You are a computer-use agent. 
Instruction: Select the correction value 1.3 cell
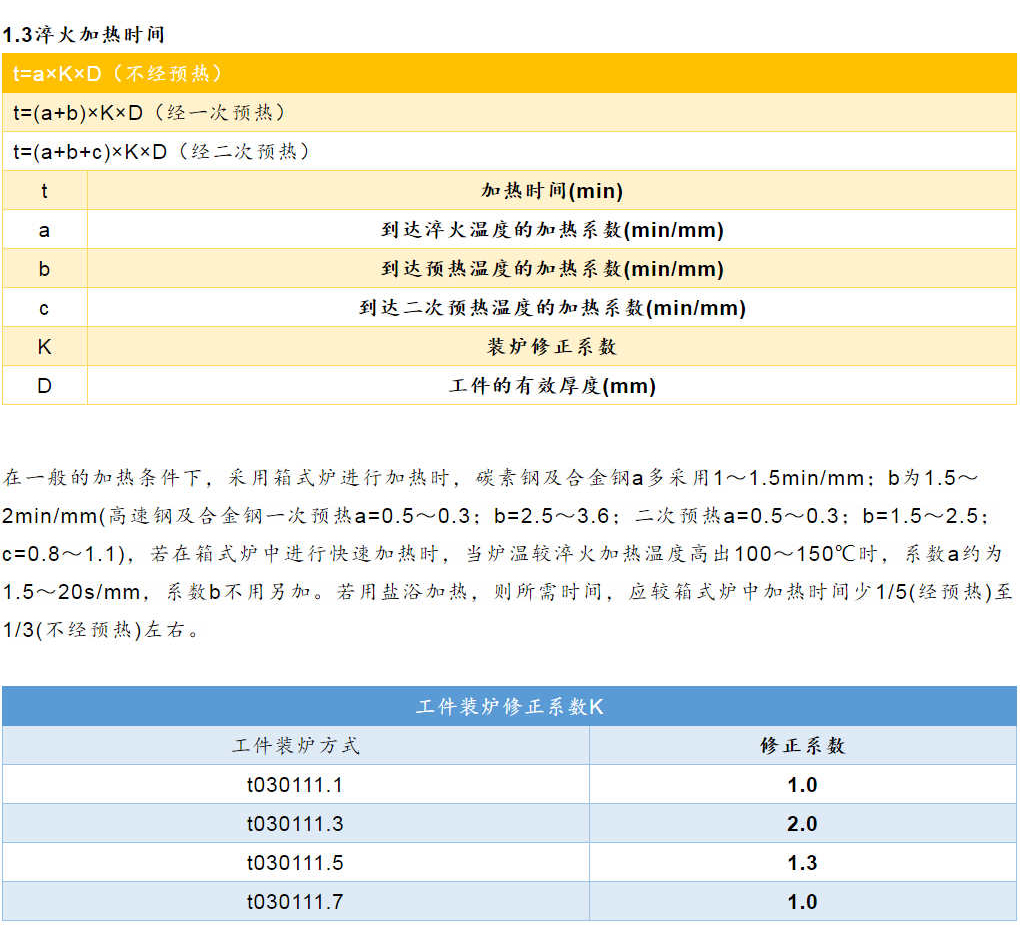tap(800, 862)
